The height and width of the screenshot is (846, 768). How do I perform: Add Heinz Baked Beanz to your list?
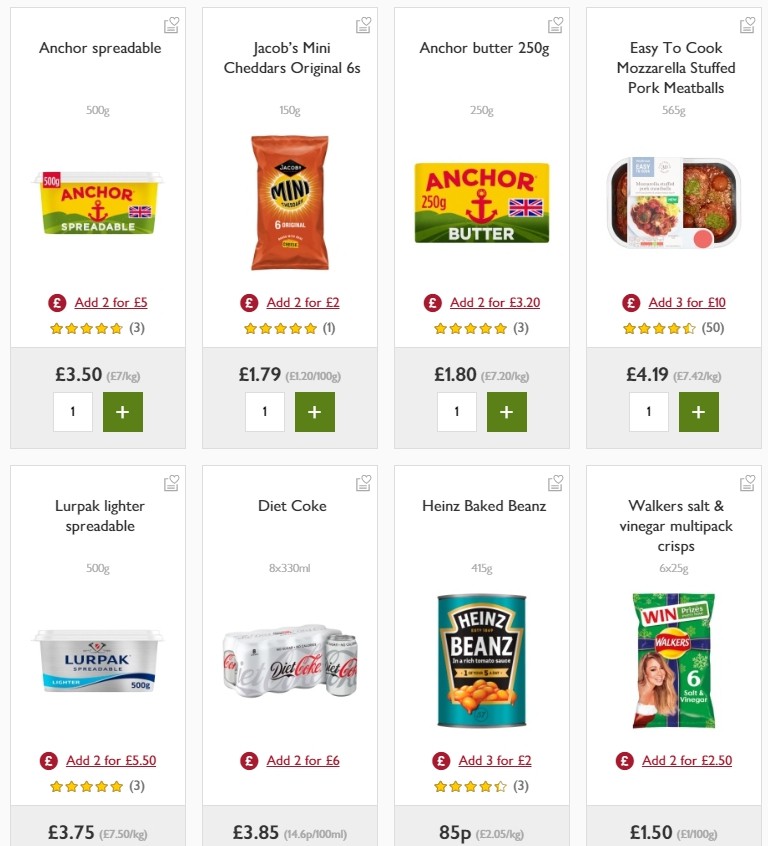tap(555, 483)
